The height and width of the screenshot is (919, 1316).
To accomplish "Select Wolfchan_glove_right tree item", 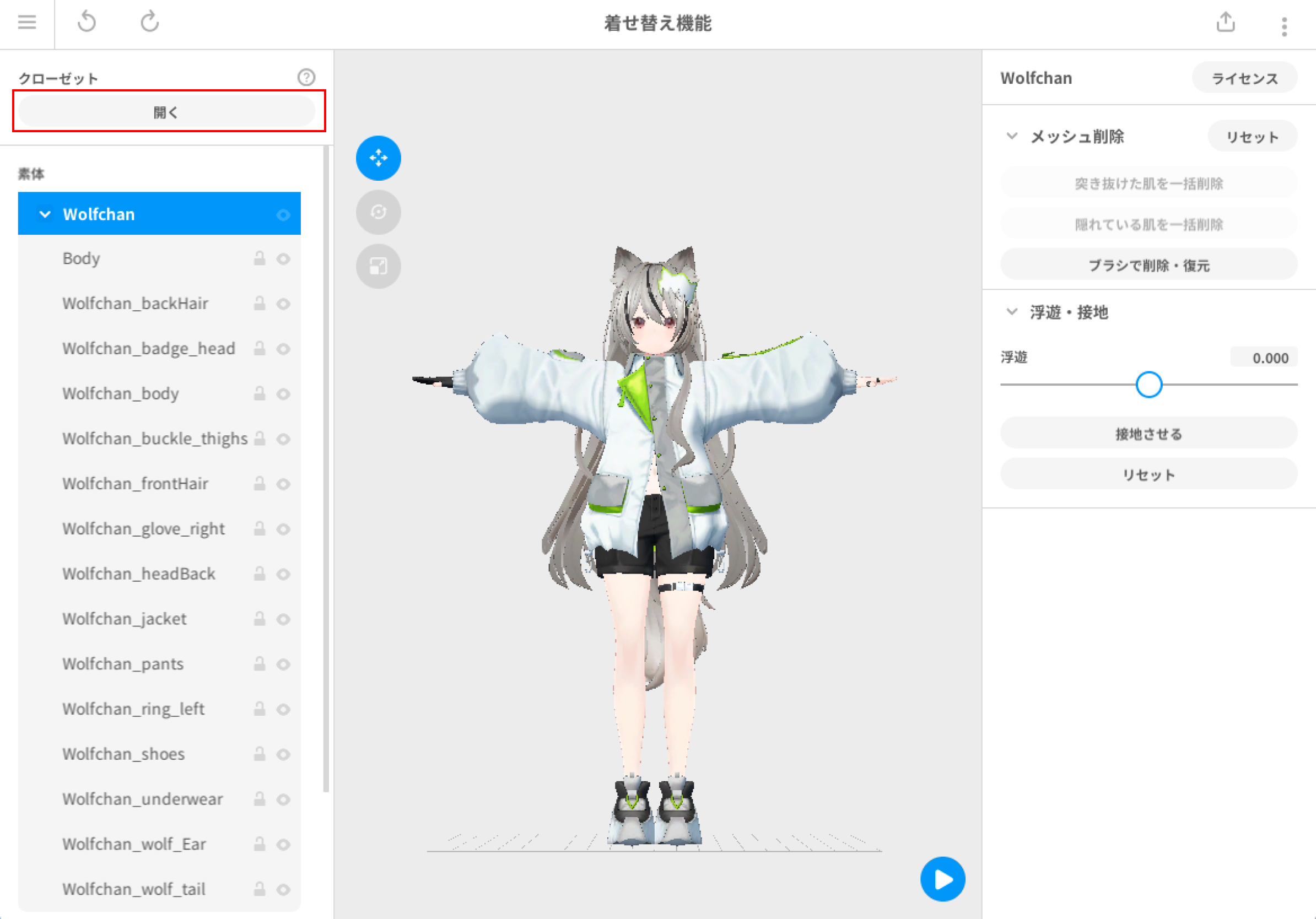I will [x=159, y=528].
